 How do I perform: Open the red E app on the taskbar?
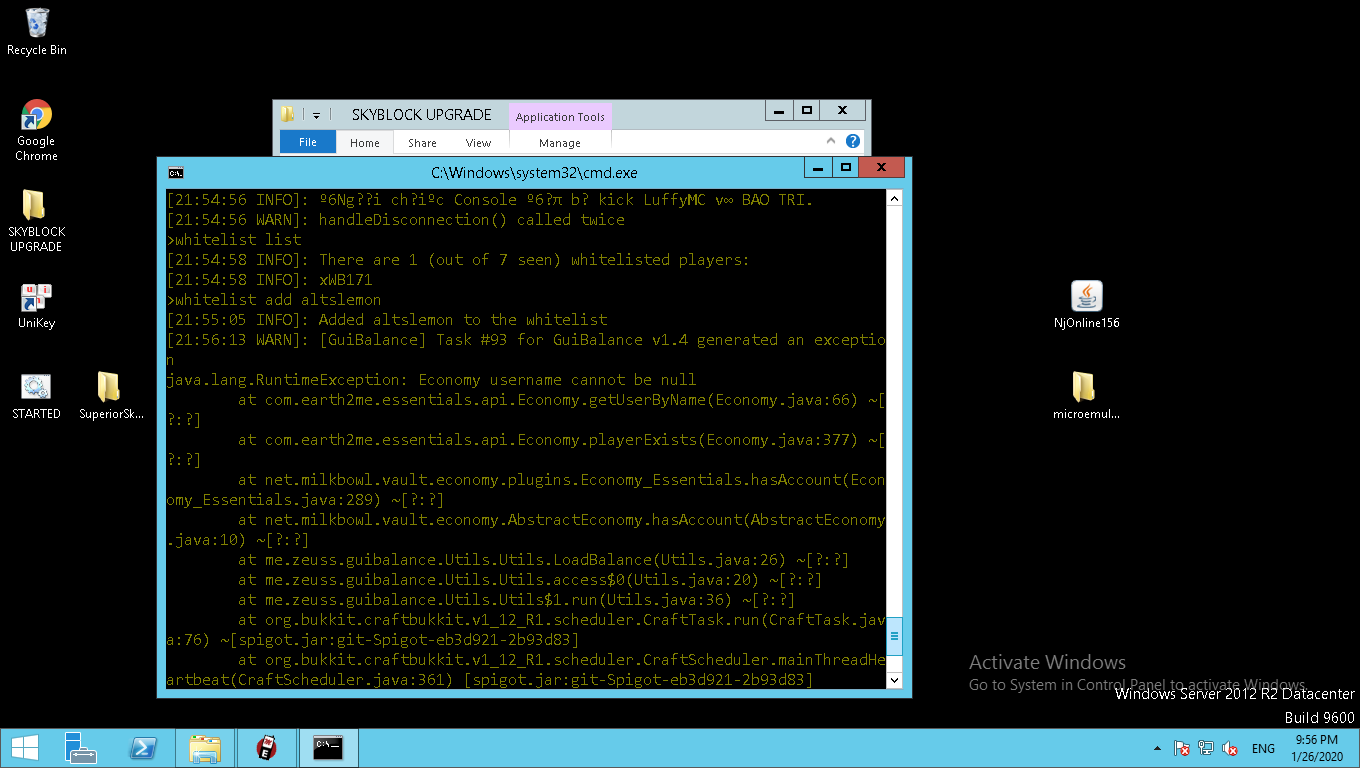pos(267,748)
